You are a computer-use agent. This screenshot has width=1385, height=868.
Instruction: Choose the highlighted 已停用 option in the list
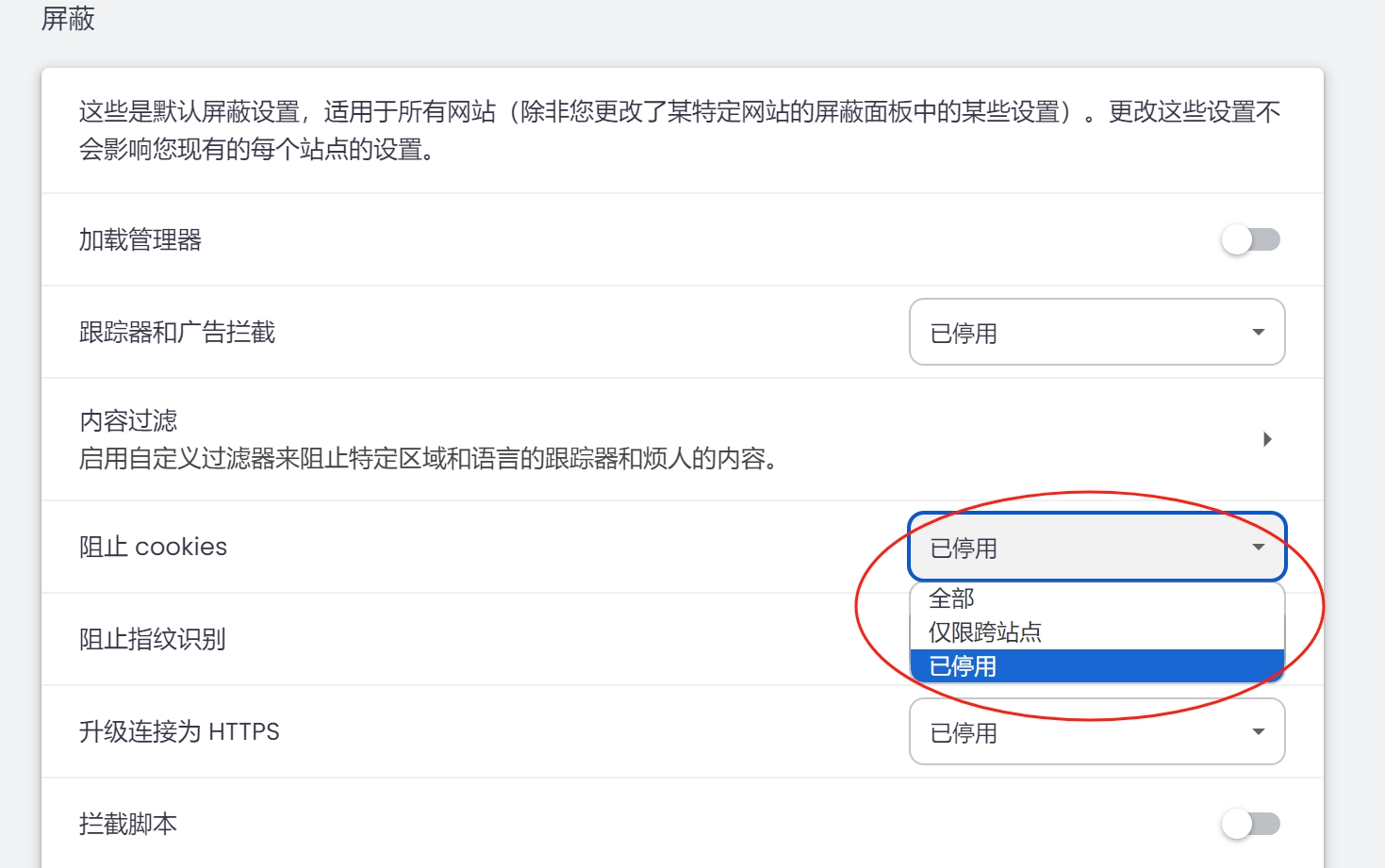[1096, 665]
